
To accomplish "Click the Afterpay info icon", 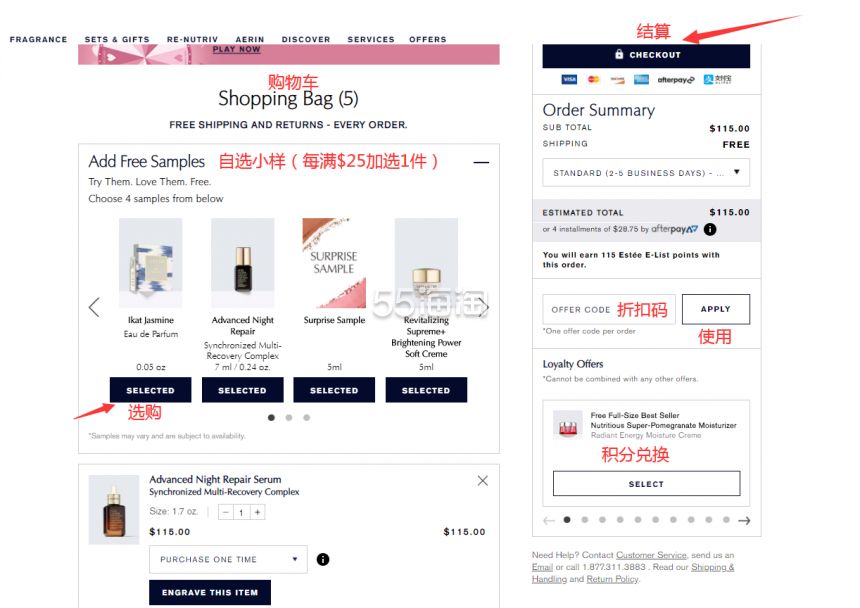I will [710, 229].
